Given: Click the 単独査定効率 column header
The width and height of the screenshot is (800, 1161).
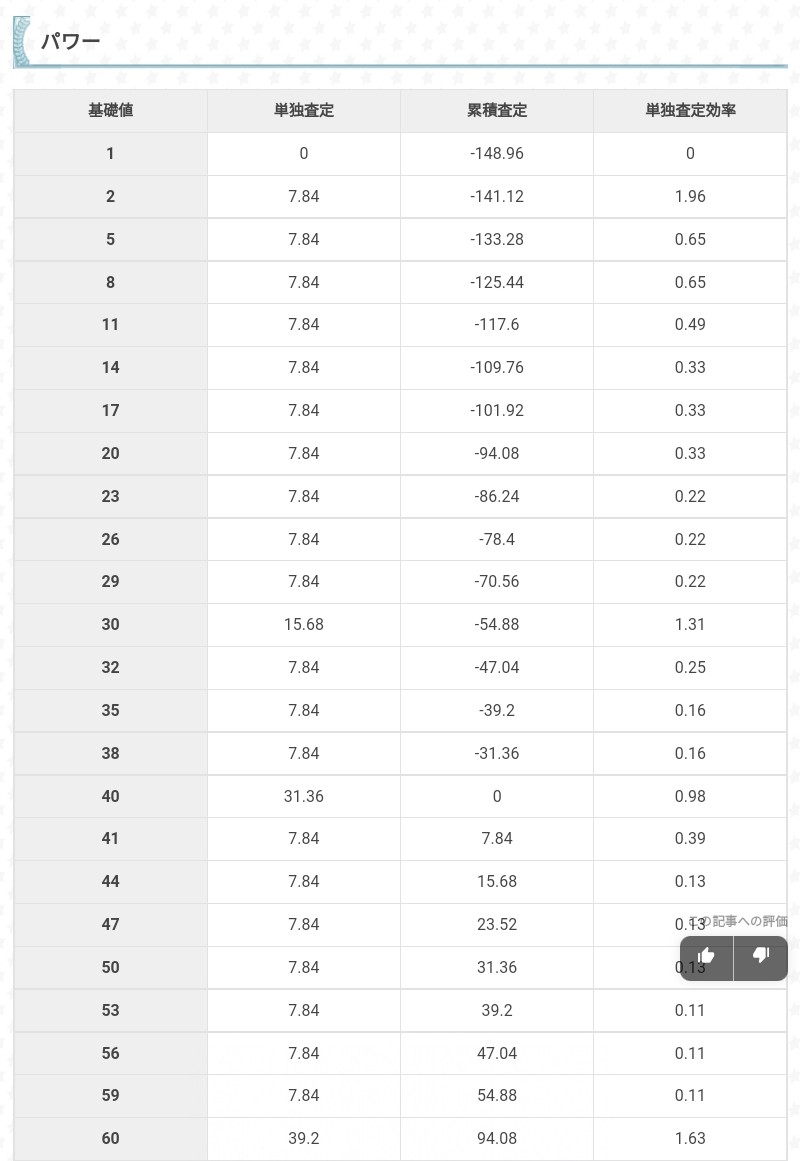Looking at the screenshot, I should 690,111.
